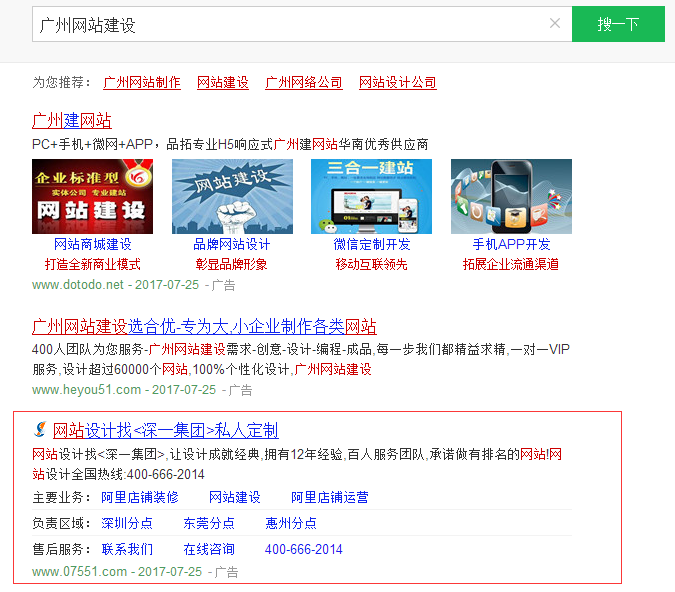The width and height of the screenshot is (675, 592).
Task: Click the 深一集团 result favicon
Action: tap(39, 431)
